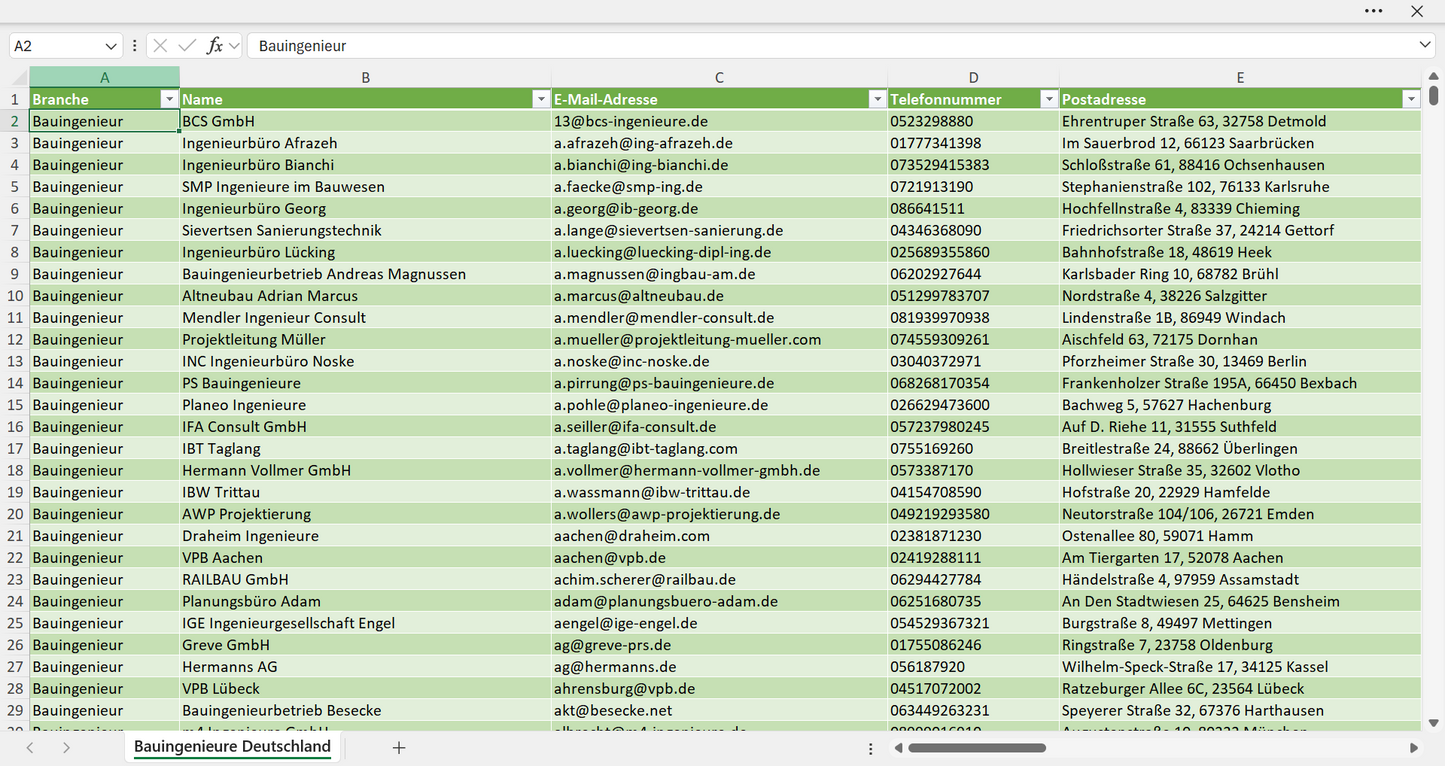The width and height of the screenshot is (1445, 766).
Task: Open the Name Box dropdown arrow
Action: 111,46
